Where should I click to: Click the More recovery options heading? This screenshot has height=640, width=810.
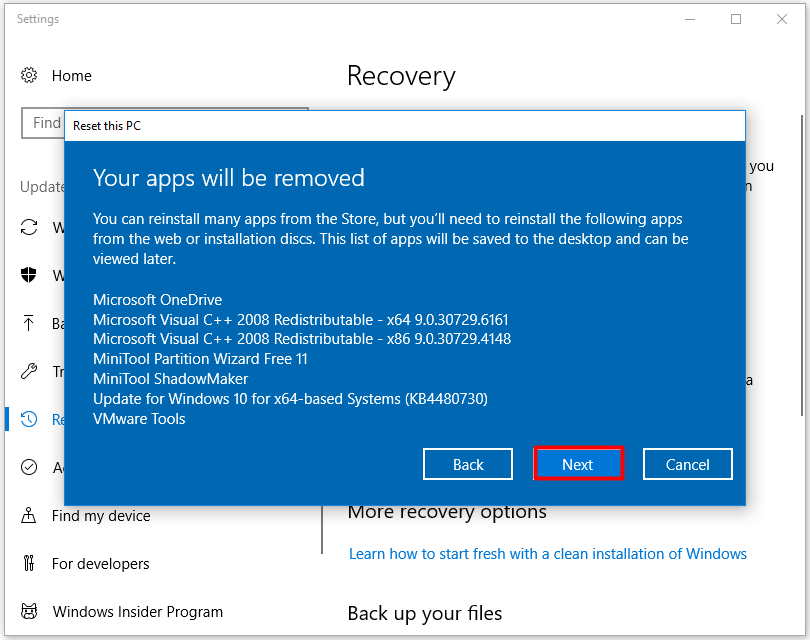coord(447,512)
